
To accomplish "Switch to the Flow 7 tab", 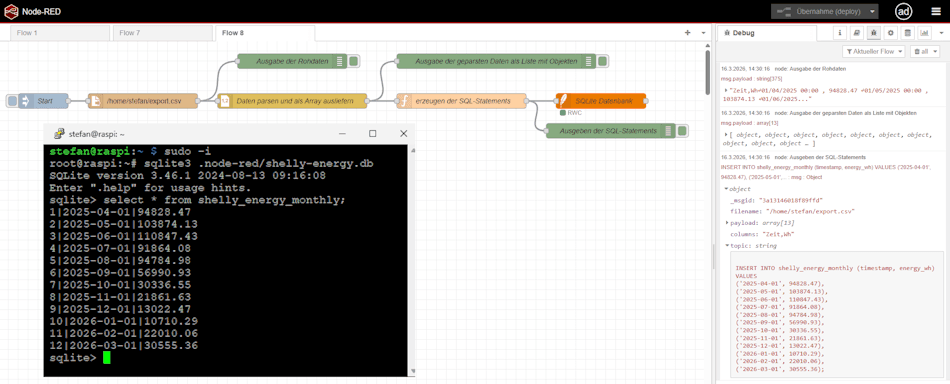I will pyautogui.click(x=161, y=33).
